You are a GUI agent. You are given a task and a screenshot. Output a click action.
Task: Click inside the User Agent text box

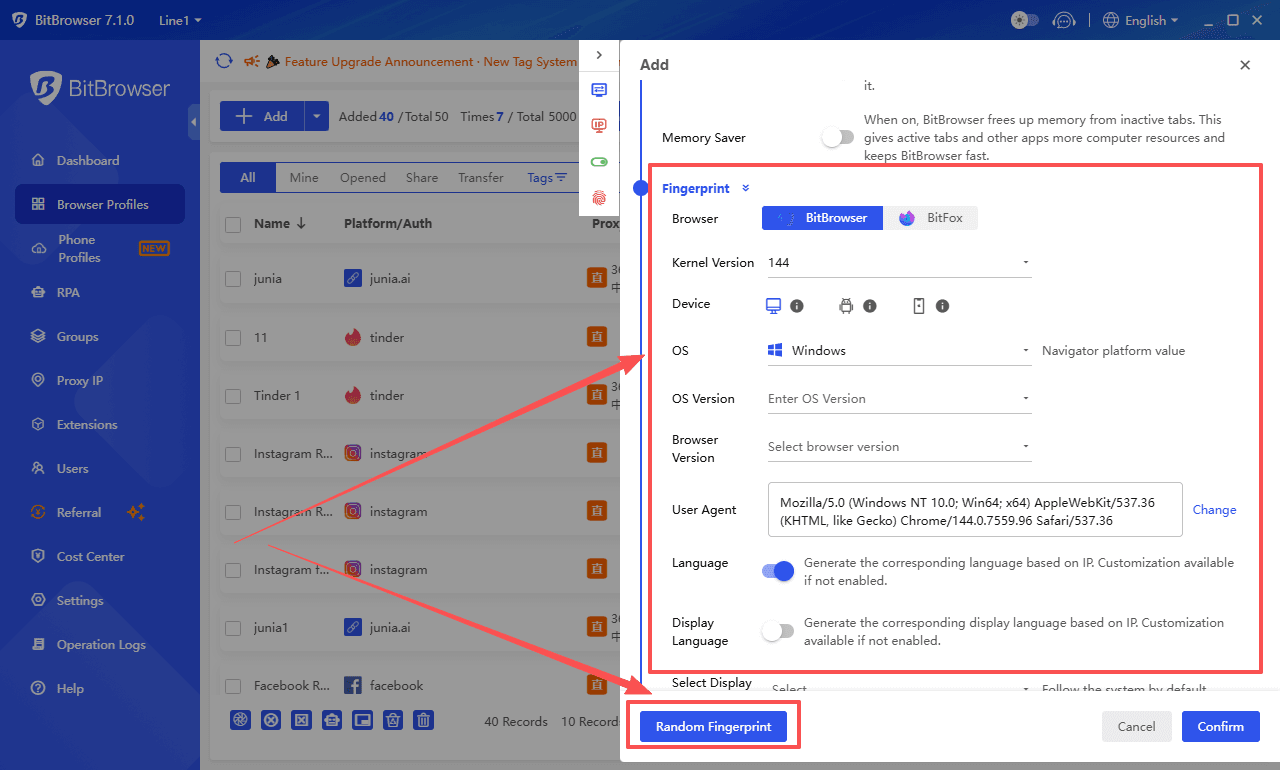975,510
